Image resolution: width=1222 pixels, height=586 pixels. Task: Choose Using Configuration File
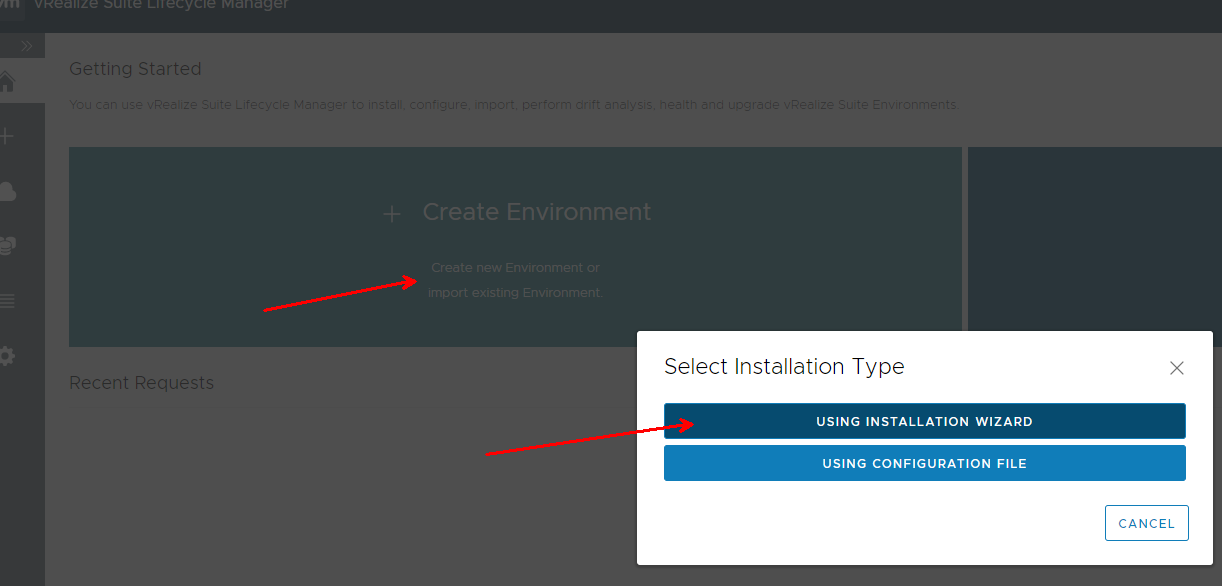(924, 463)
